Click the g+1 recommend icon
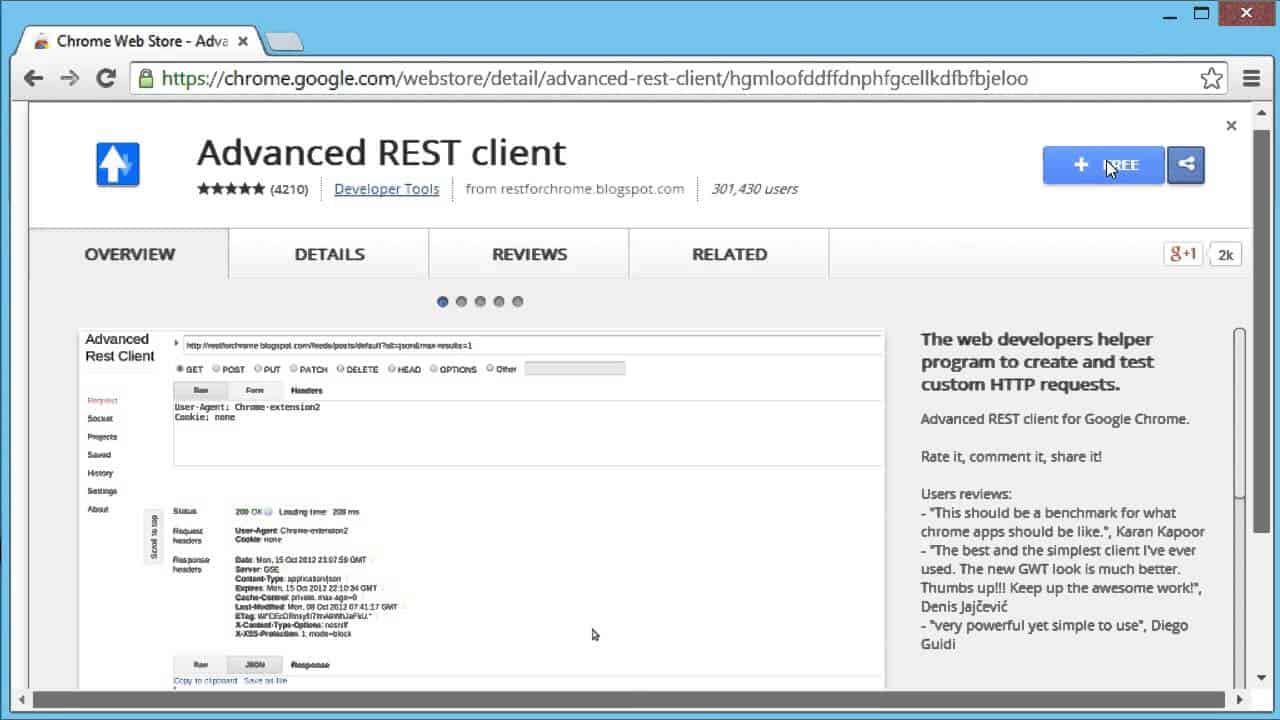Screen dimensions: 1280x720 coord(1184,253)
